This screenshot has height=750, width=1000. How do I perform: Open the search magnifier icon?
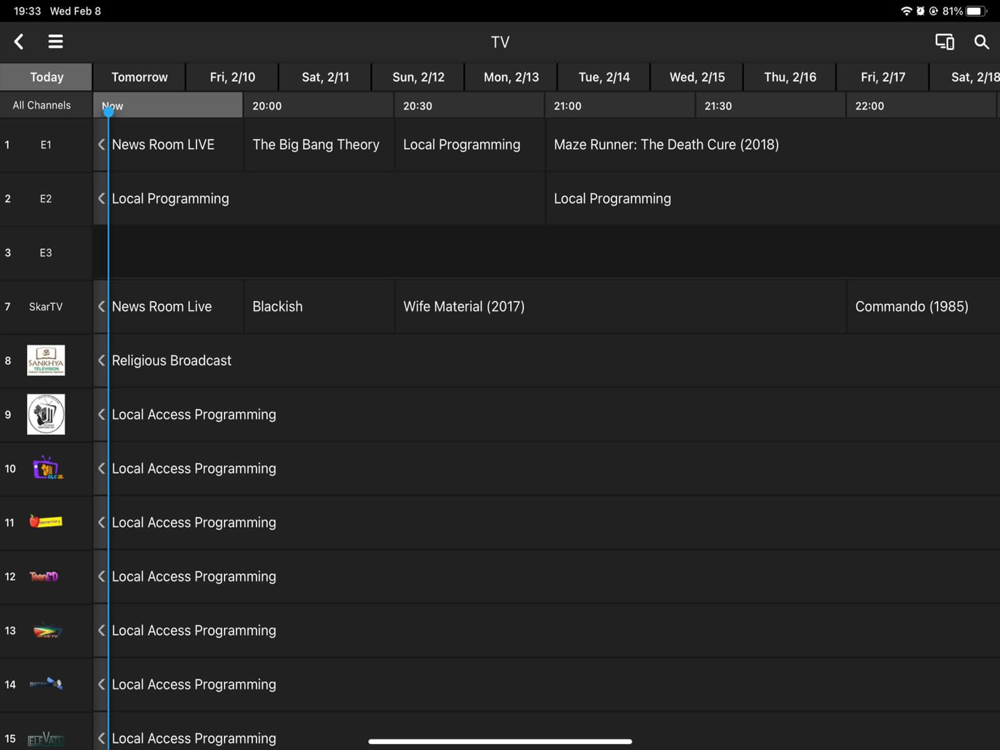(x=982, y=42)
